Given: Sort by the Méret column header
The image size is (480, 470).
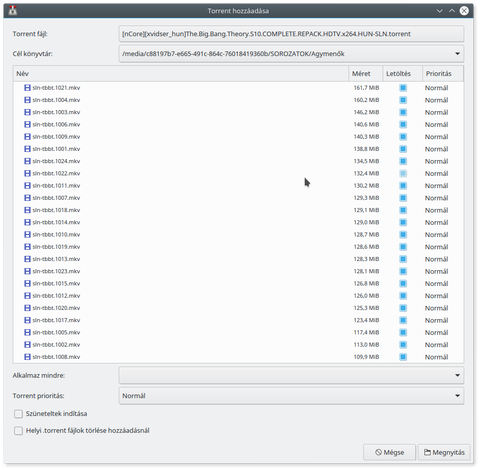Looking at the screenshot, I should pyautogui.click(x=366, y=74).
